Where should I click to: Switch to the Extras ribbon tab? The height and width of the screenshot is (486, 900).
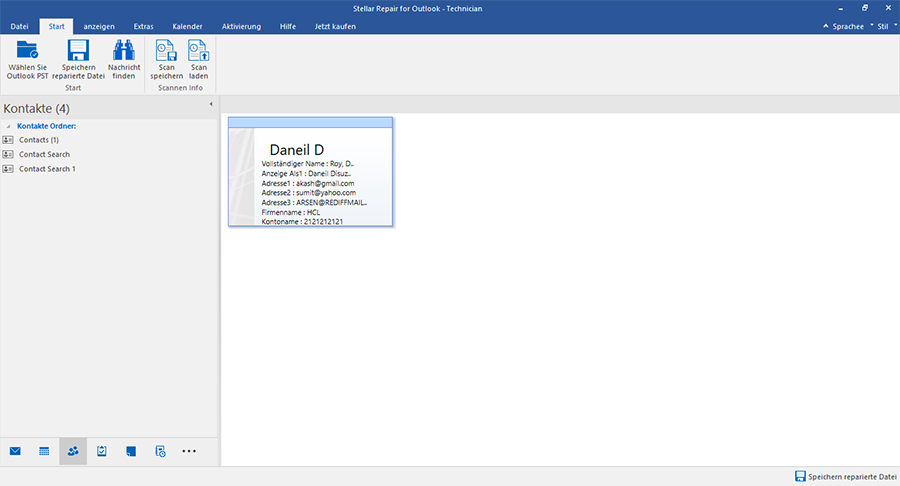143,26
